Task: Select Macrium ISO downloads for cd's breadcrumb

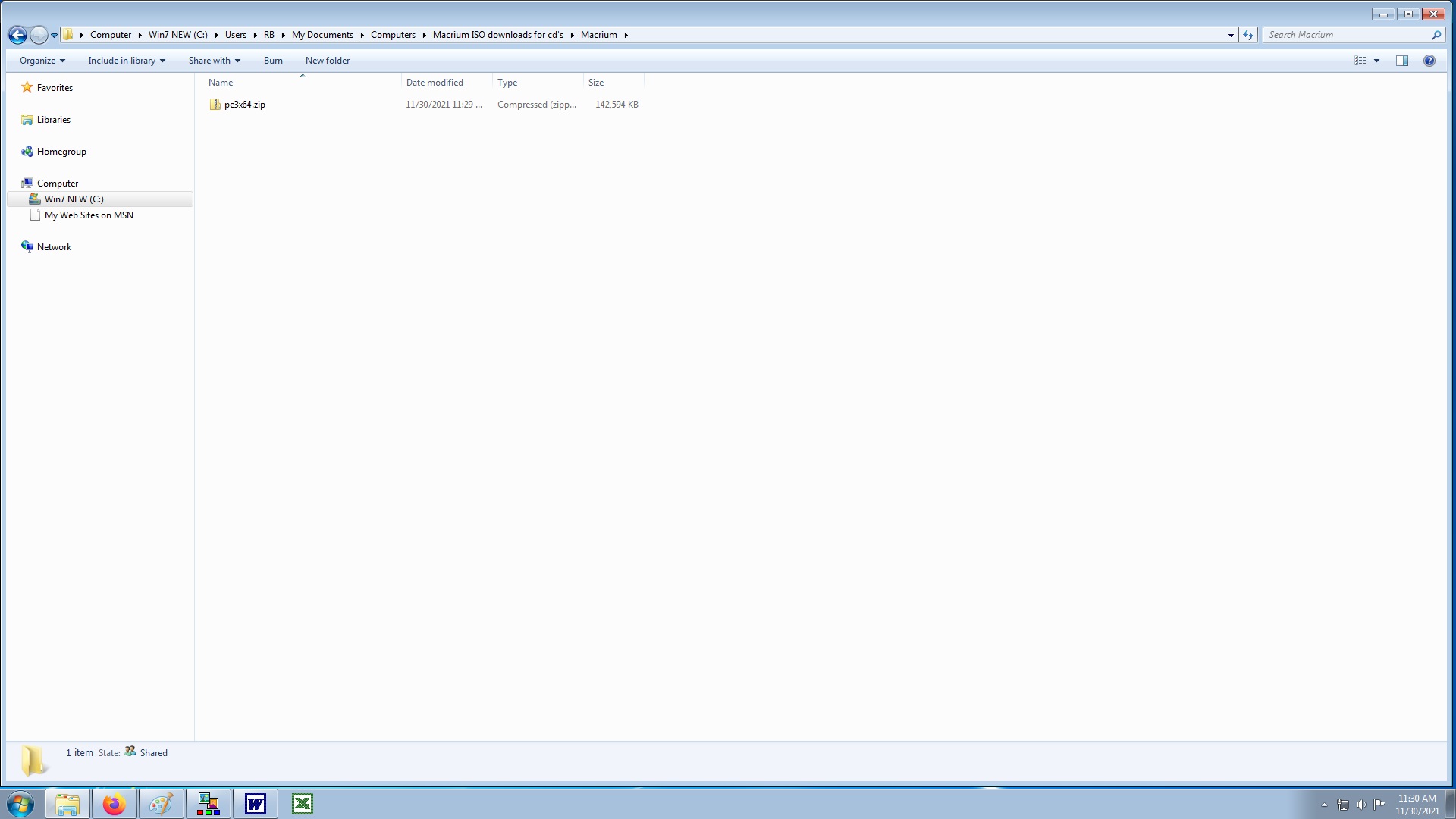Action: (498, 35)
